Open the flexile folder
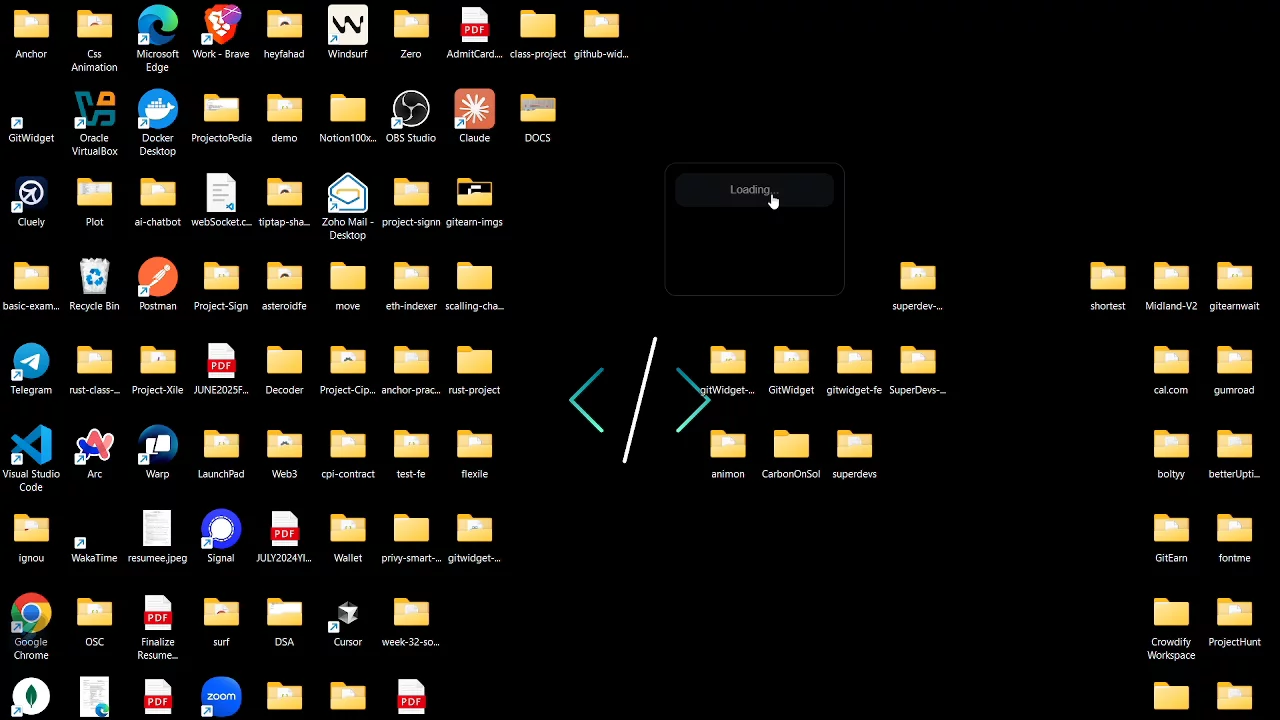The height and width of the screenshot is (720, 1280). tap(474, 446)
